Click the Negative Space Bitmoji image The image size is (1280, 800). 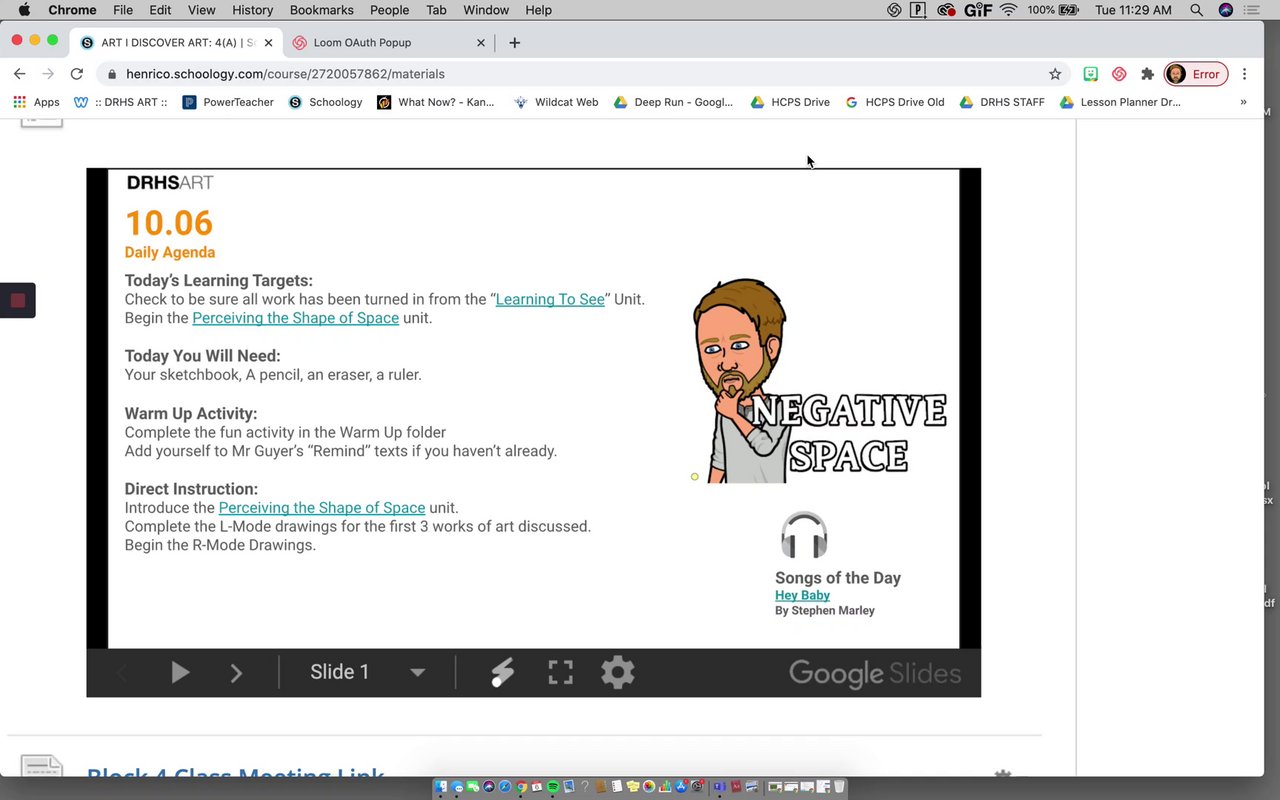click(x=819, y=381)
